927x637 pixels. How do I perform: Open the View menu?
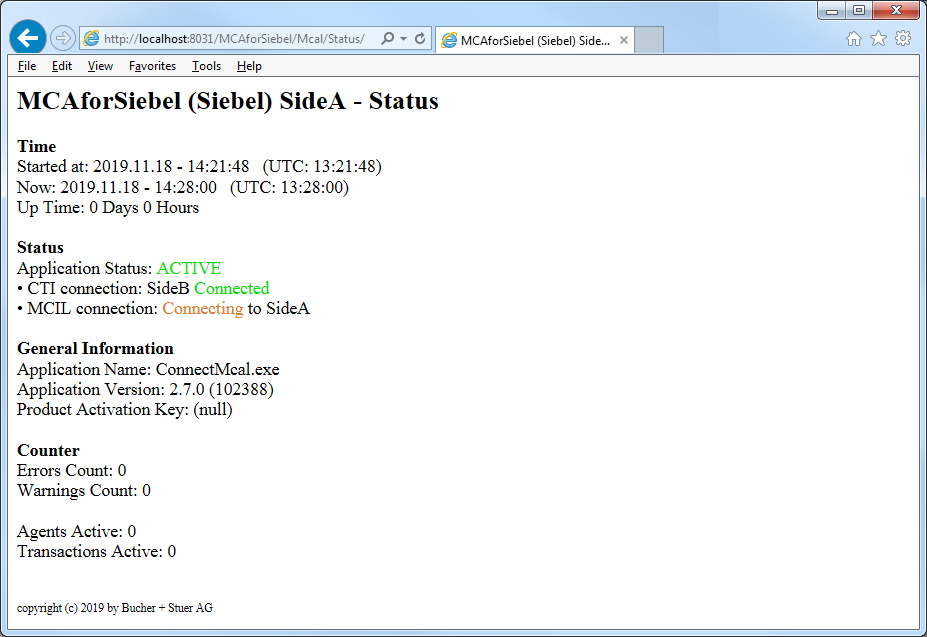(x=99, y=66)
